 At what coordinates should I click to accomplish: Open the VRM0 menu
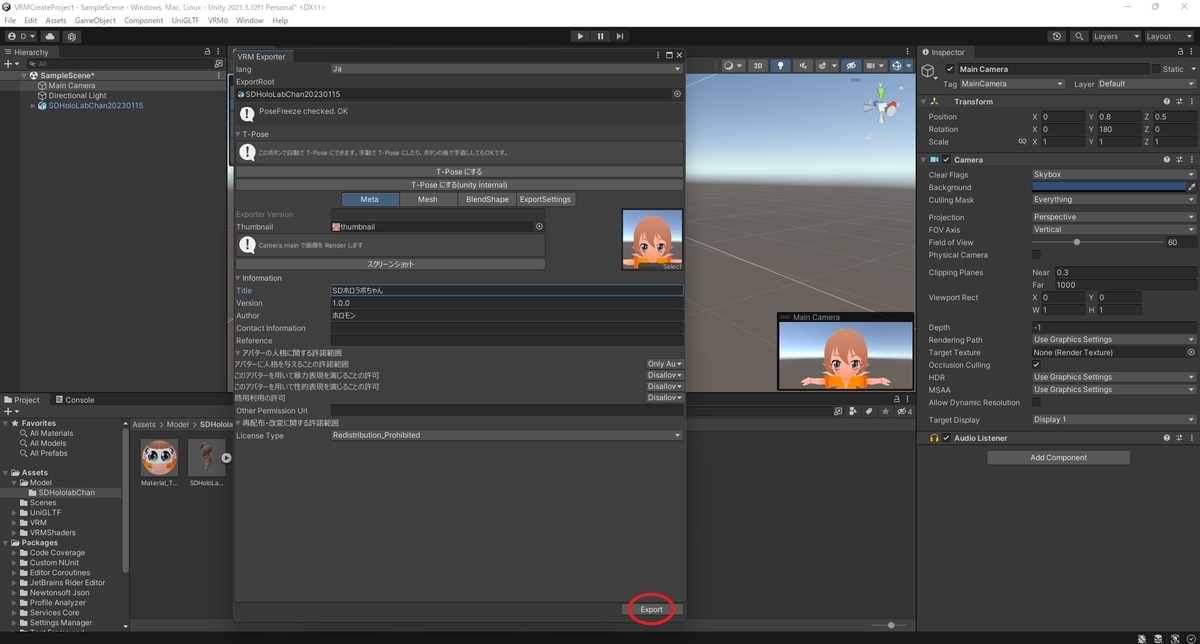217,20
